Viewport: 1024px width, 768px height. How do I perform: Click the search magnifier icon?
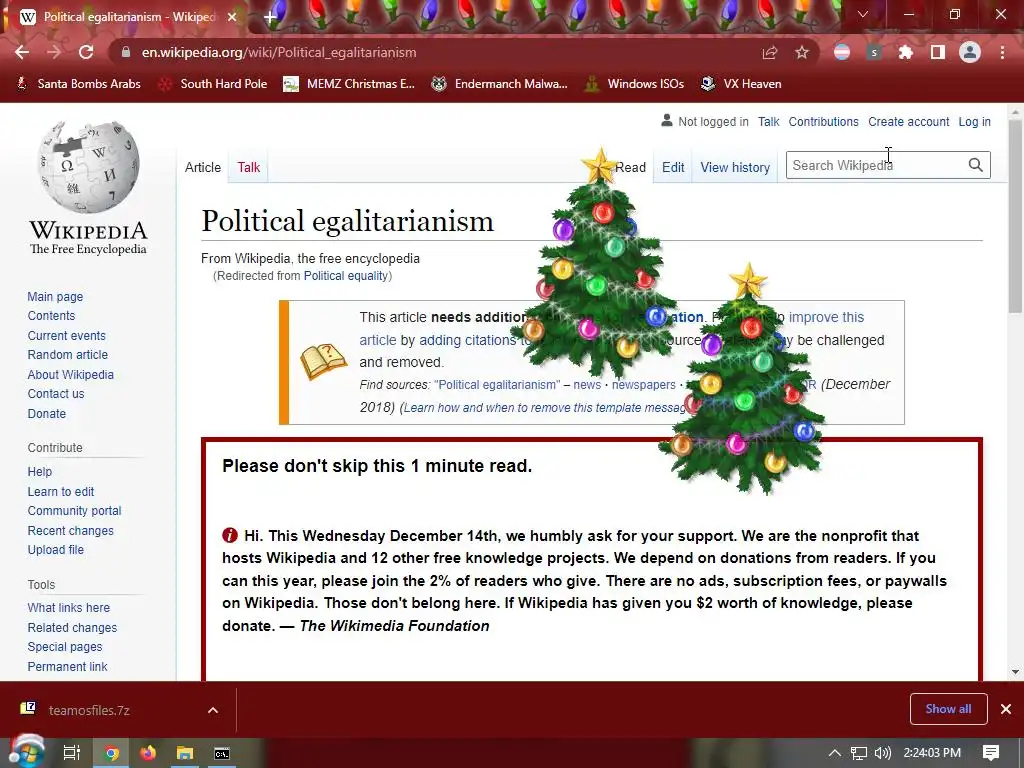click(976, 165)
